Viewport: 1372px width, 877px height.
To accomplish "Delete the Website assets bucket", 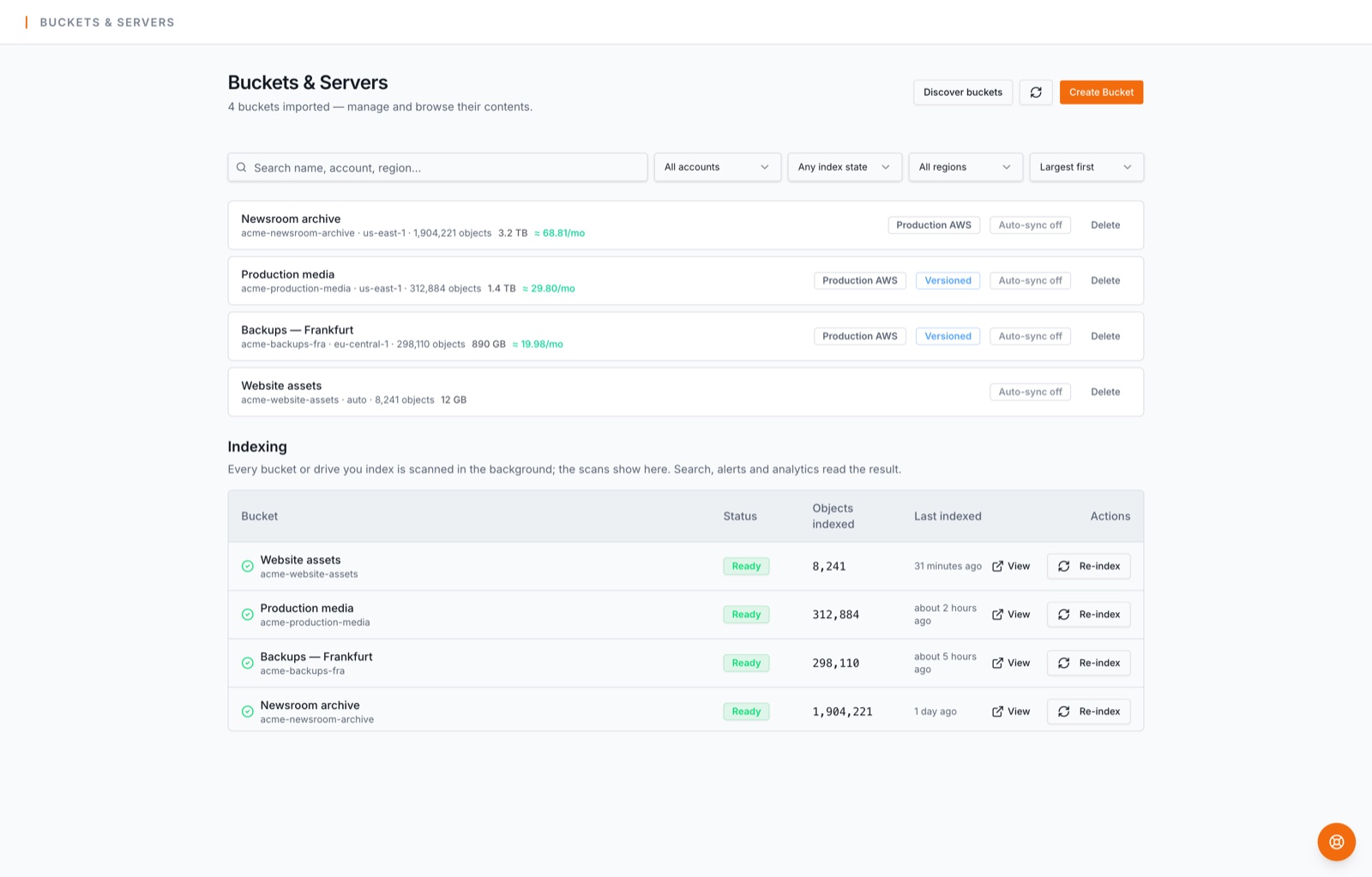I will coord(1105,393).
